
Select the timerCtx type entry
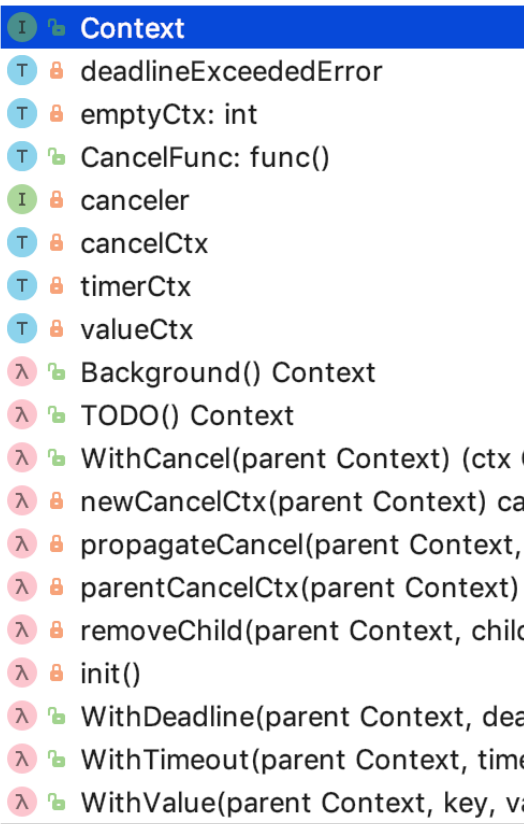(262, 286)
